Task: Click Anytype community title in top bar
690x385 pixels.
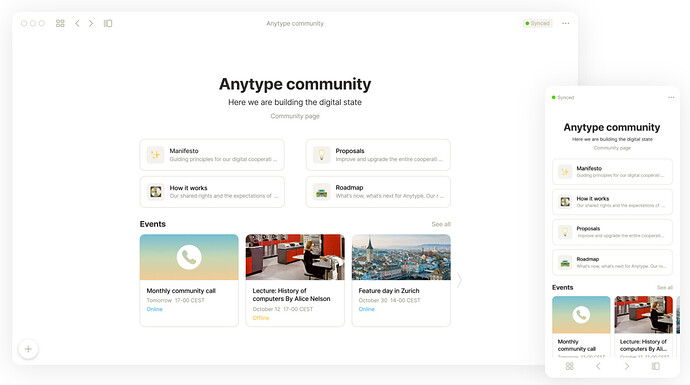Action: (x=295, y=23)
